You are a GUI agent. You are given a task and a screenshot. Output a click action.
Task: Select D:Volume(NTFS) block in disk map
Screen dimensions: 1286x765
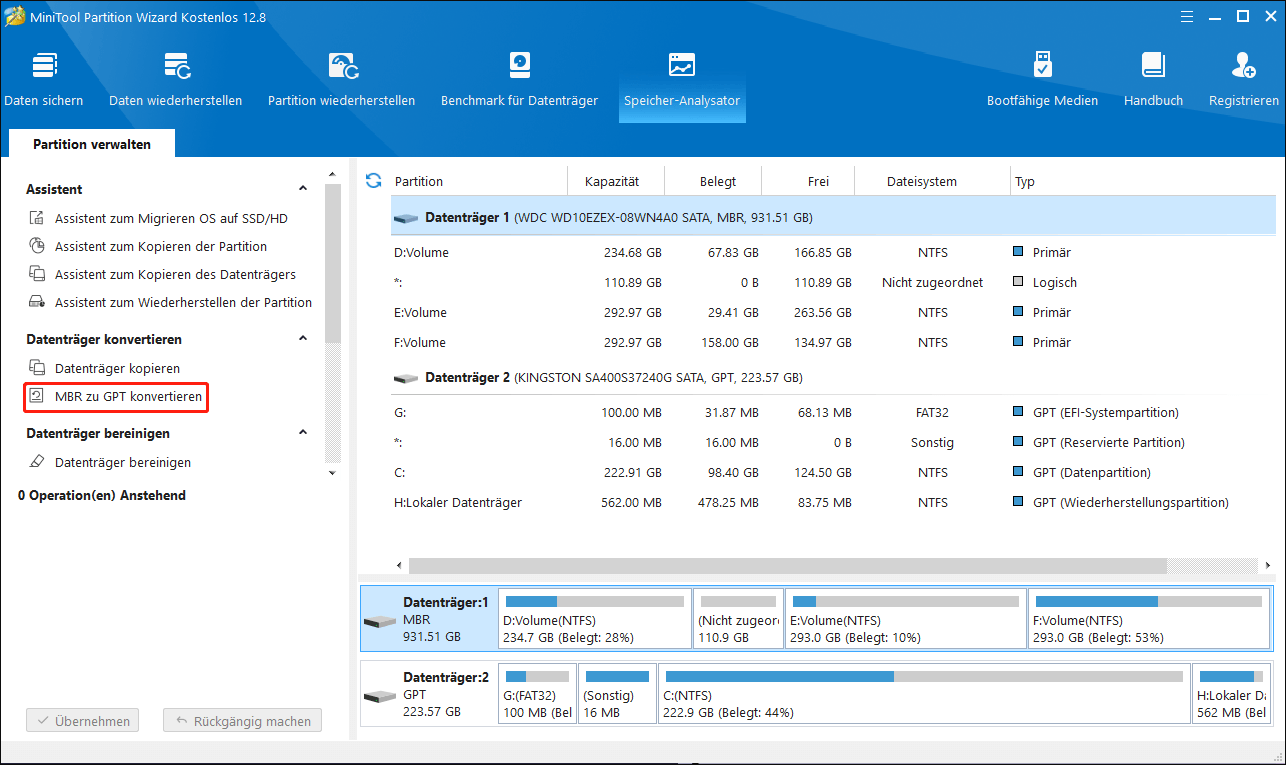[x=595, y=620]
